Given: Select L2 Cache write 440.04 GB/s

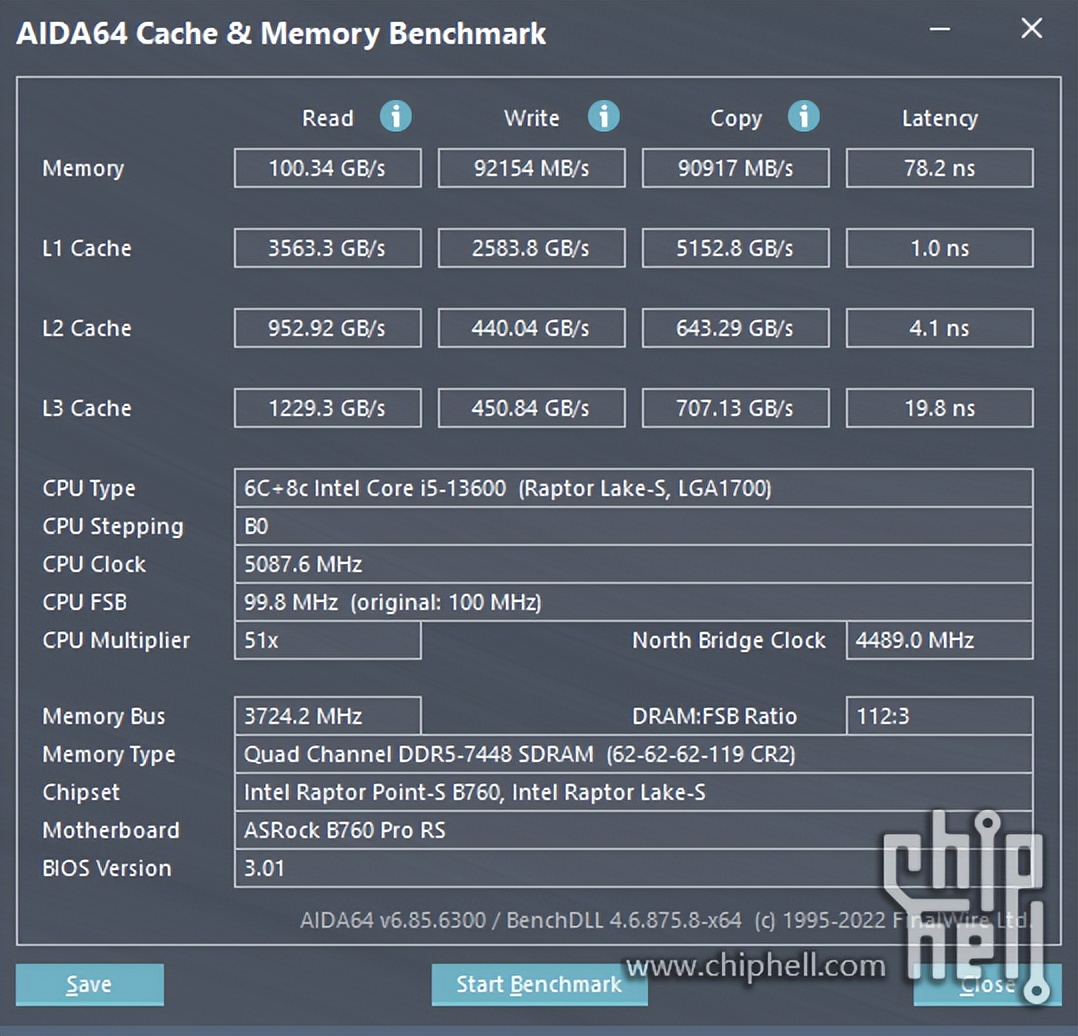Looking at the screenshot, I should click(531, 328).
